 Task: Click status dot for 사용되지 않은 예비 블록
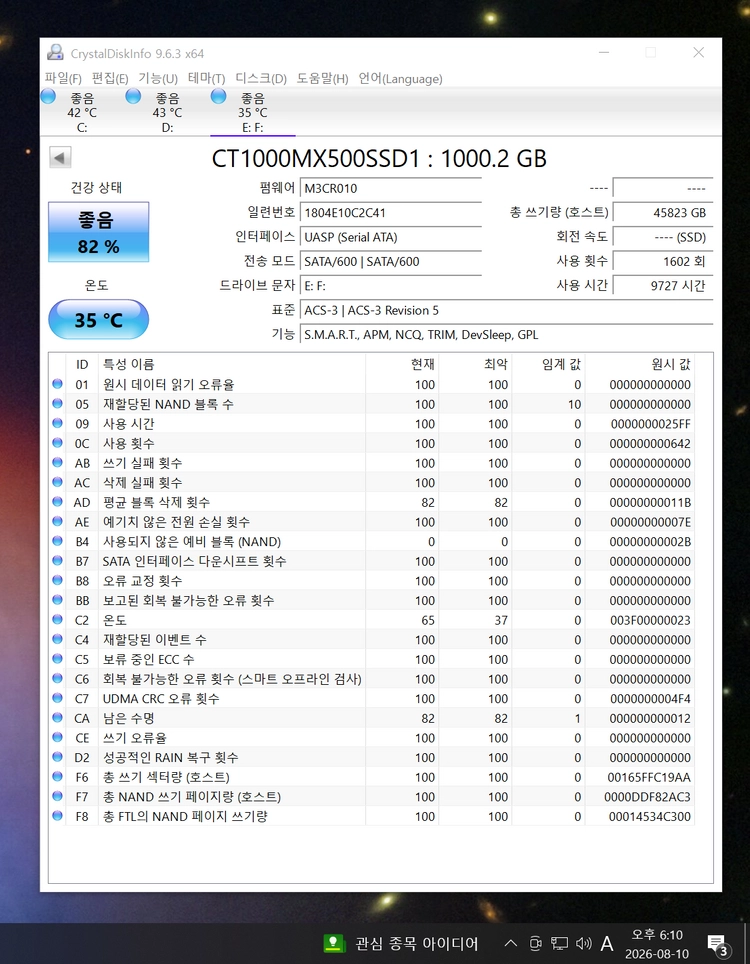click(57, 541)
